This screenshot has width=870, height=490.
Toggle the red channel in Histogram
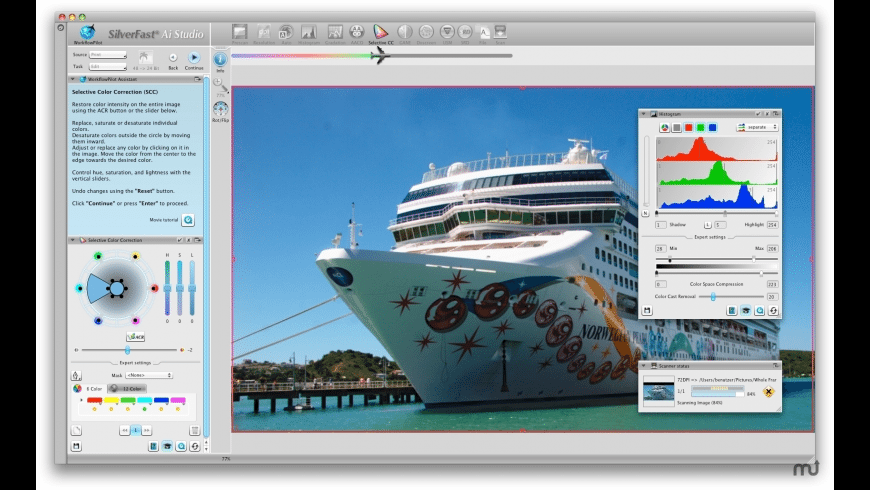[689, 128]
